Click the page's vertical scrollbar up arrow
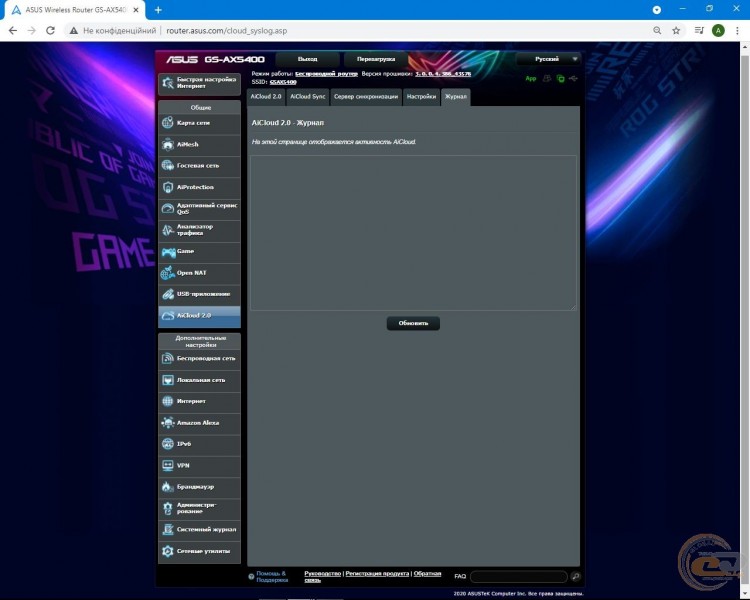 pos(745,47)
